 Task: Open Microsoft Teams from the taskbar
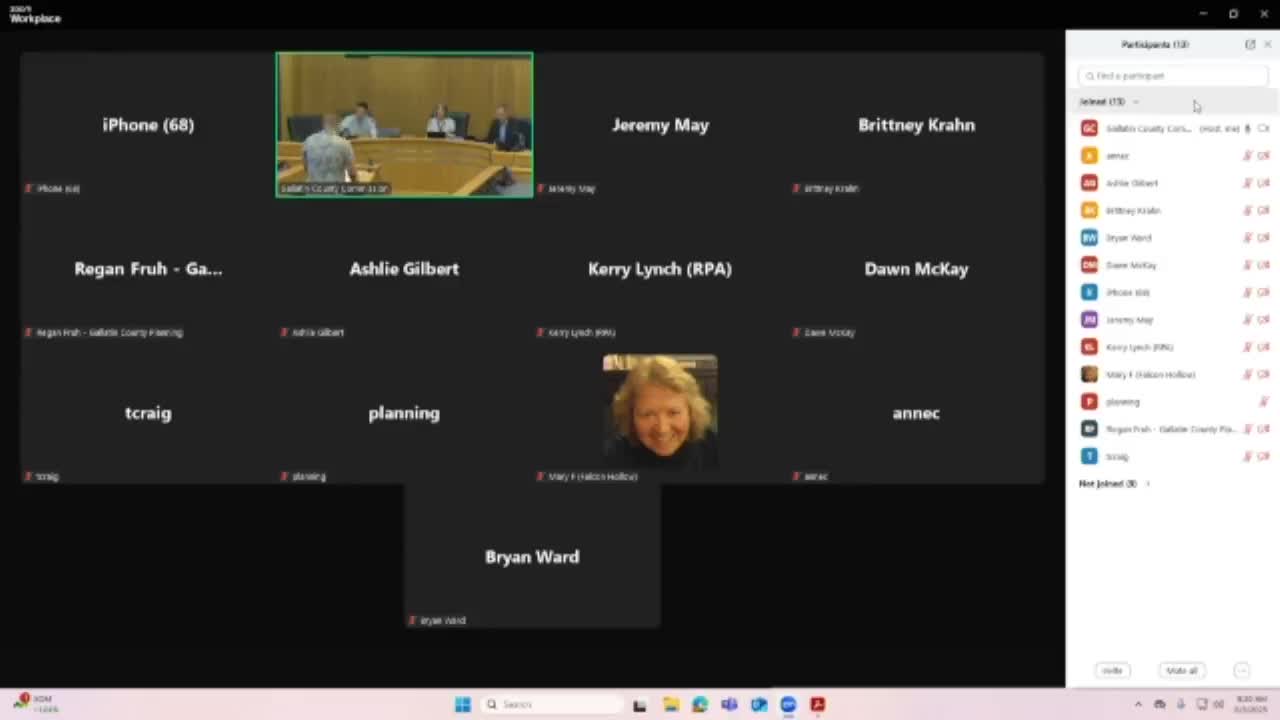pyautogui.click(x=729, y=705)
